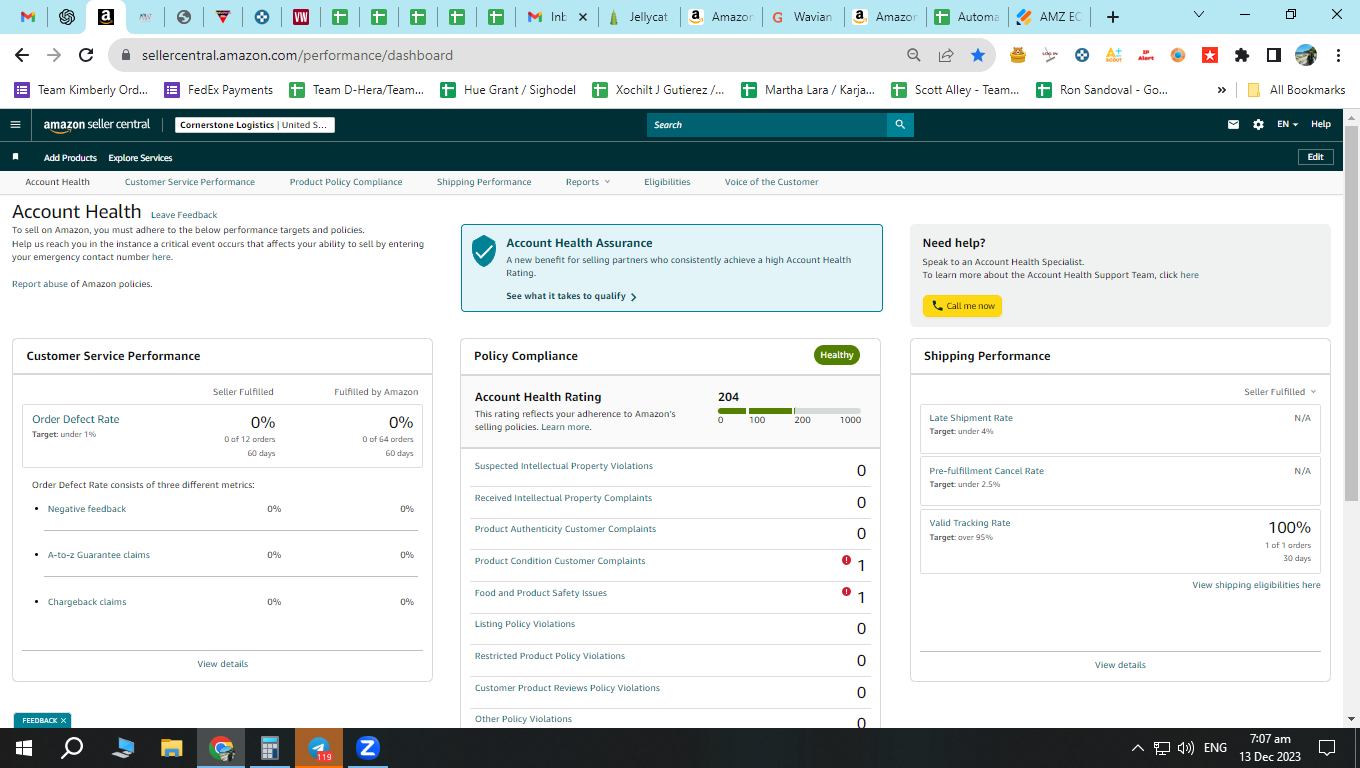The image size is (1360, 768).
Task: Open the Chrome profile avatar
Action: (x=1306, y=55)
